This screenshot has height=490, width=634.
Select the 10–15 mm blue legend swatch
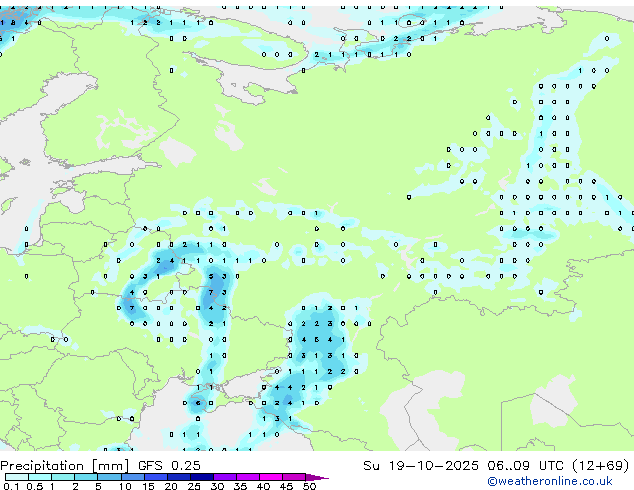[133, 477]
